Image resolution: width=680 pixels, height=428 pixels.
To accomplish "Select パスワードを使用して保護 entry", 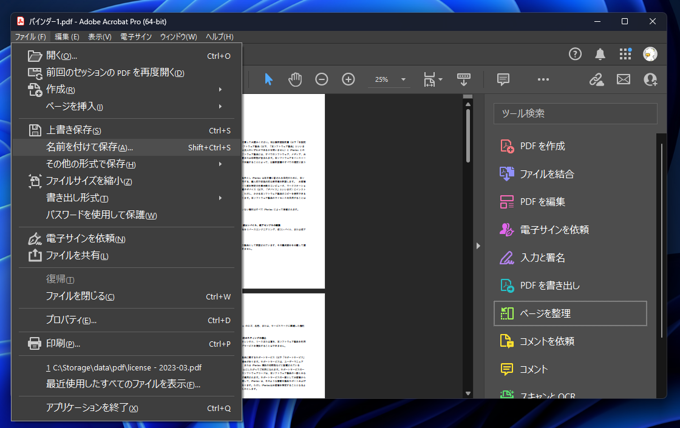I will click(127, 215).
